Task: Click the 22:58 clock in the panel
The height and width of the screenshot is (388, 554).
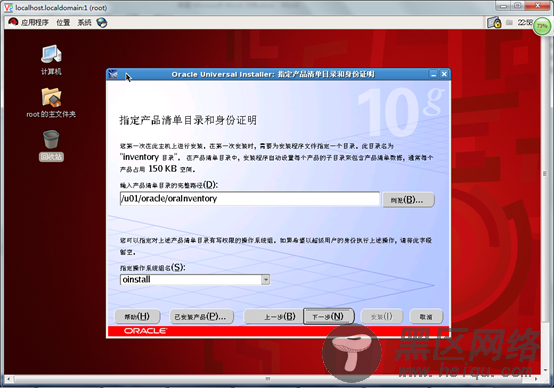Action: 525,23
